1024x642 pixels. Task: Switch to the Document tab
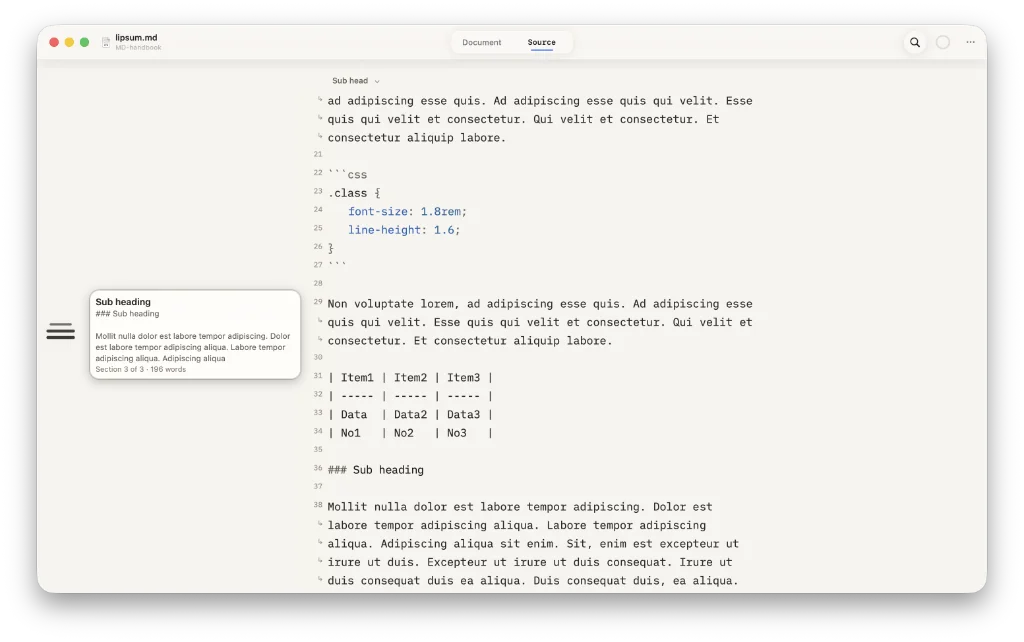click(x=481, y=42)
